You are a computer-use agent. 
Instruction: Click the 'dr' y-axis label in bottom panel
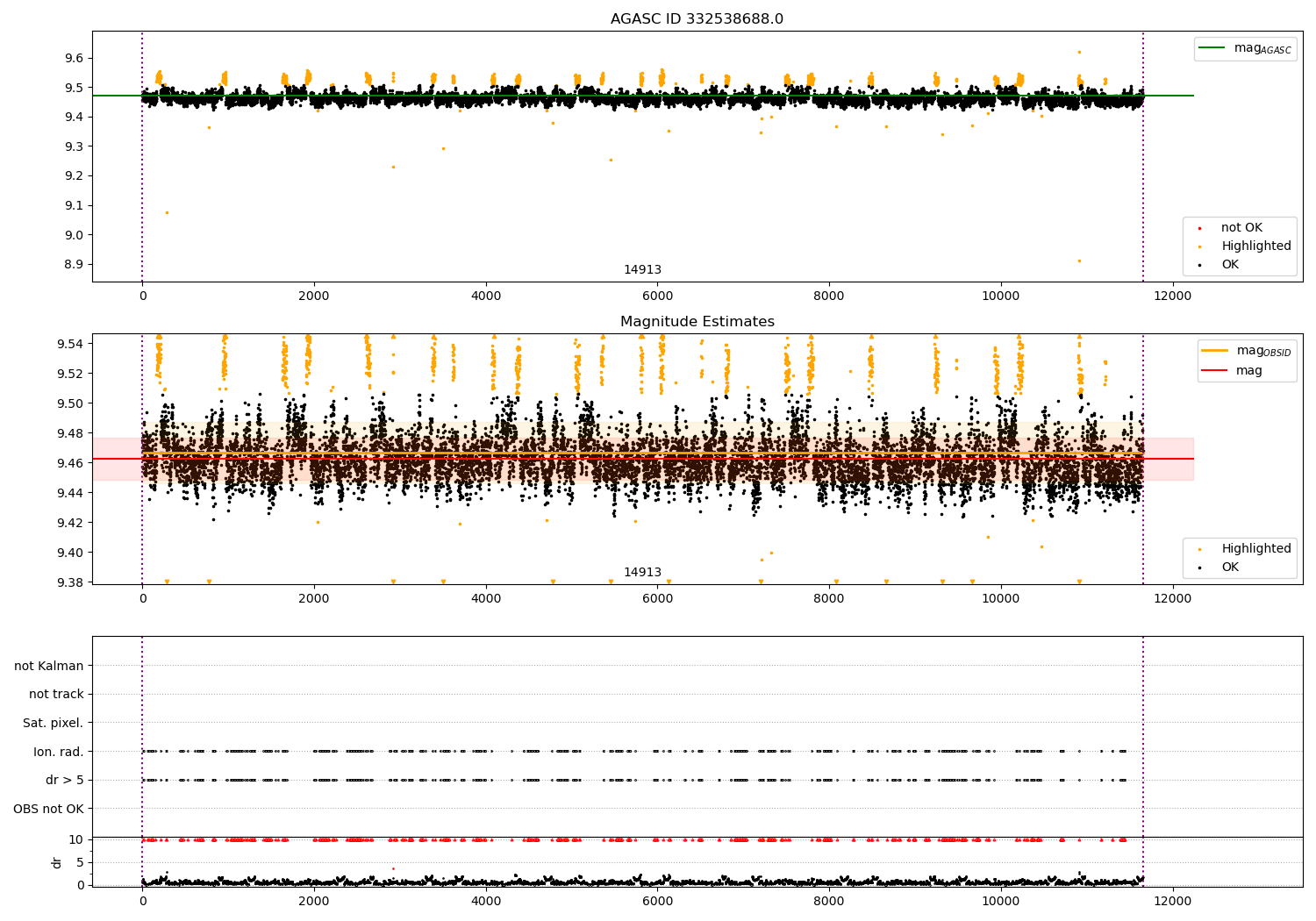[57, 862]
